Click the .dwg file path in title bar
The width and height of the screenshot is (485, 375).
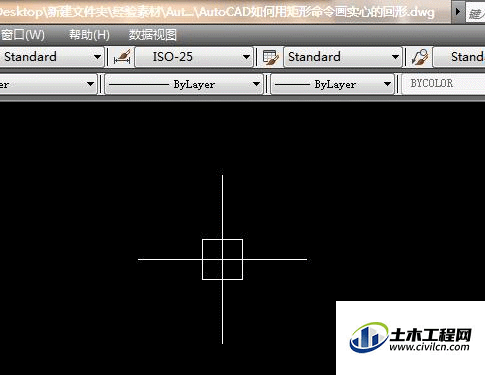point(217,12)
